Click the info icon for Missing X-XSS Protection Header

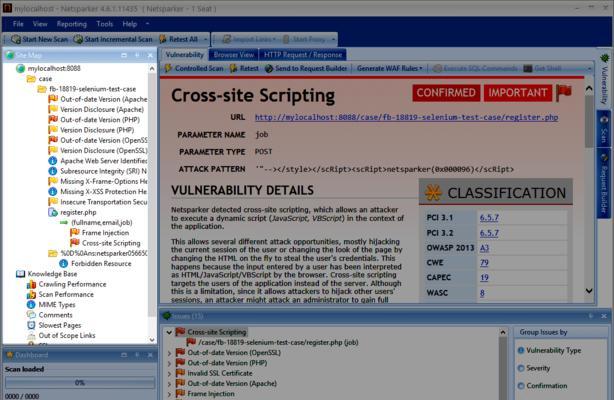(x=53, y=192)
